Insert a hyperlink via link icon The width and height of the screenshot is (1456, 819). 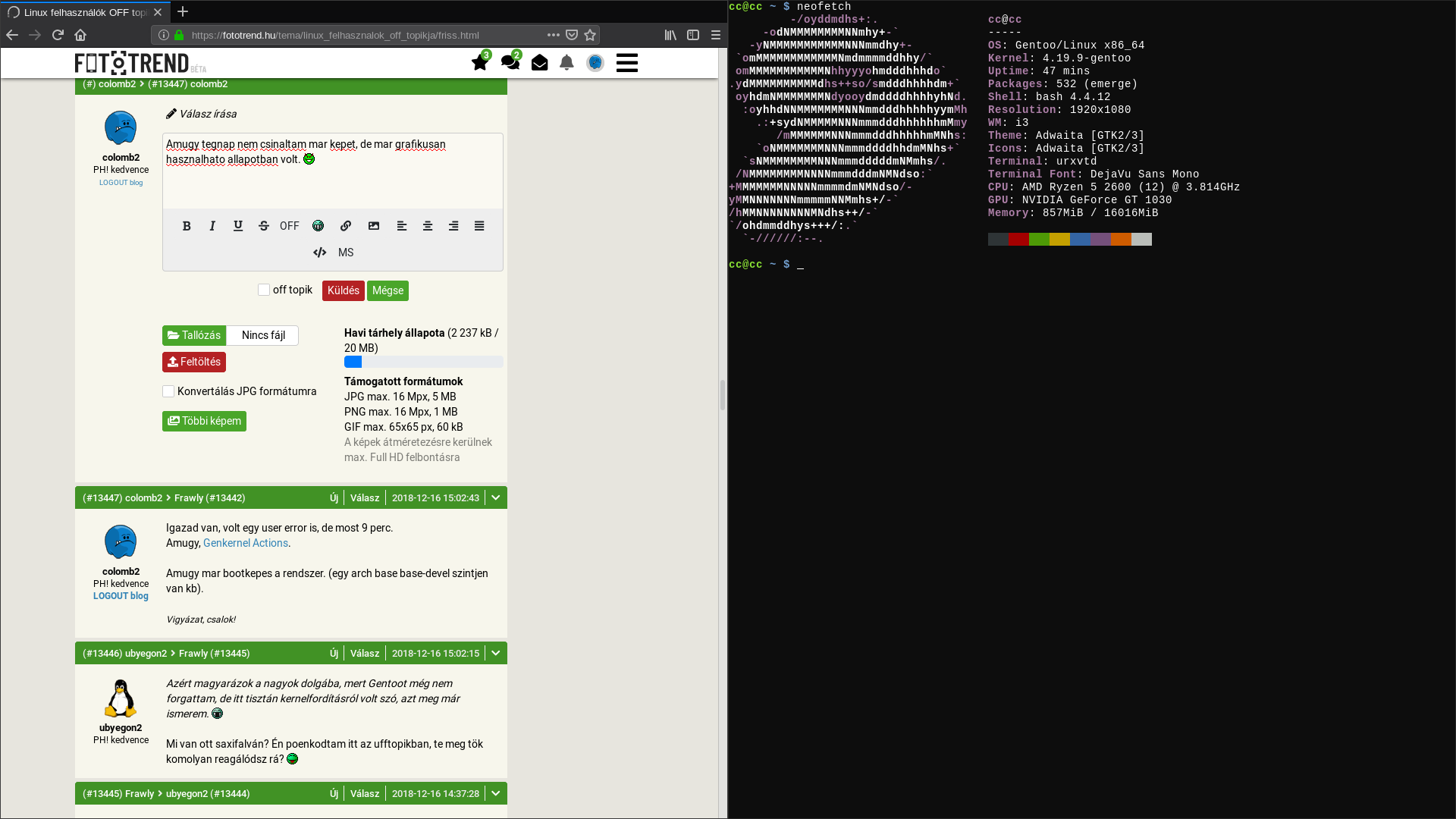pos(346,226)
